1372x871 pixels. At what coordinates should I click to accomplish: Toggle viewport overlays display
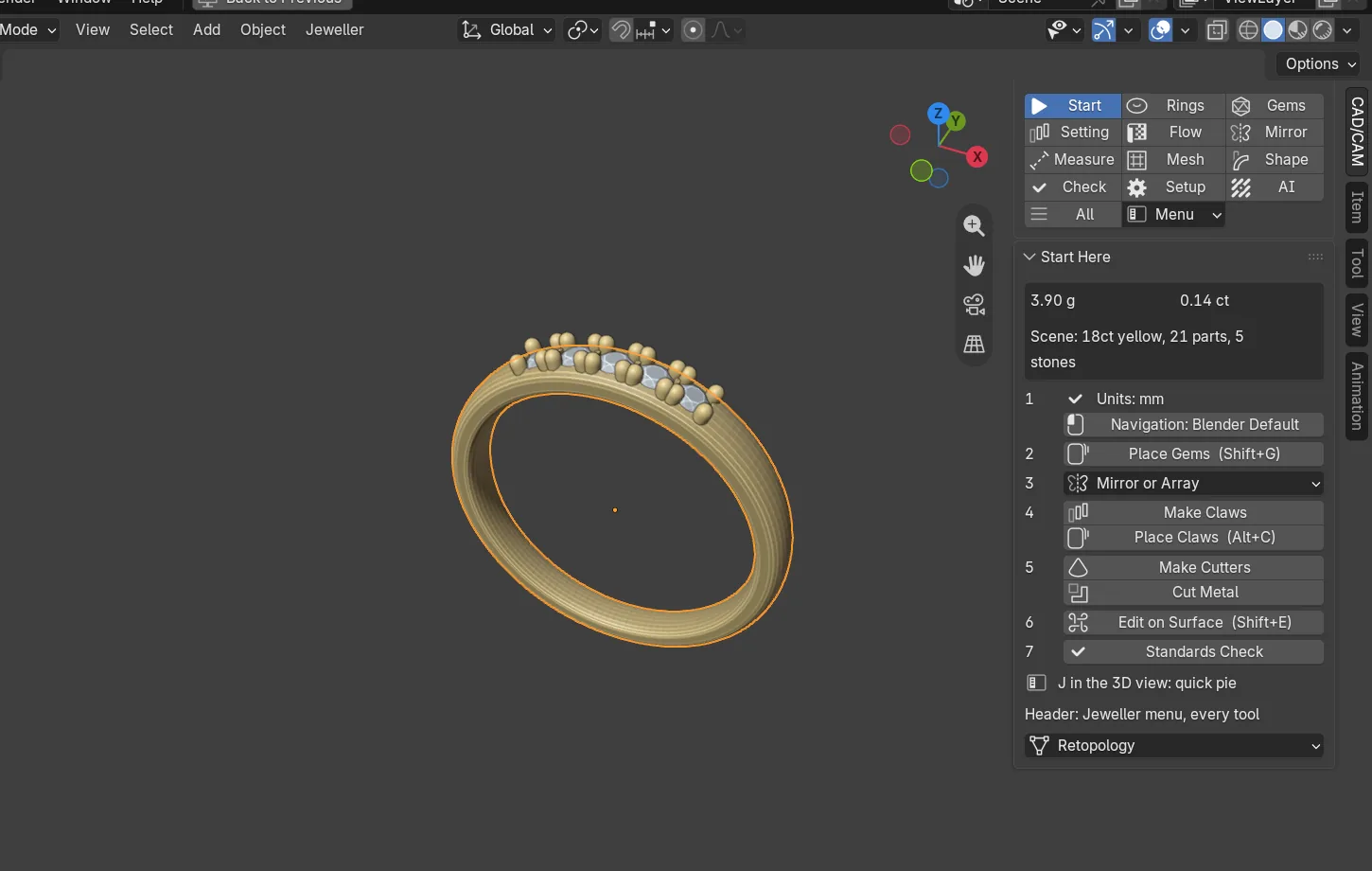[x=1160, y=30]
